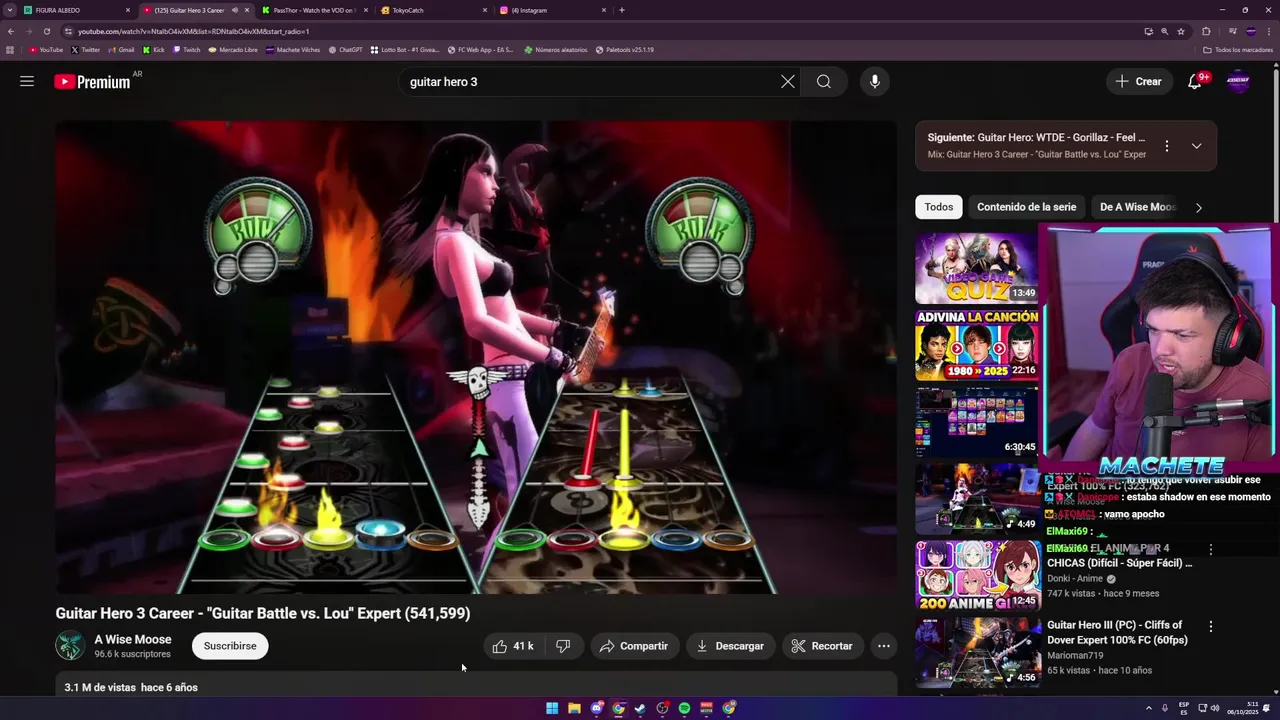Open the YouTube bookmark
The image size is (1280, 720).
coord(46,50)
